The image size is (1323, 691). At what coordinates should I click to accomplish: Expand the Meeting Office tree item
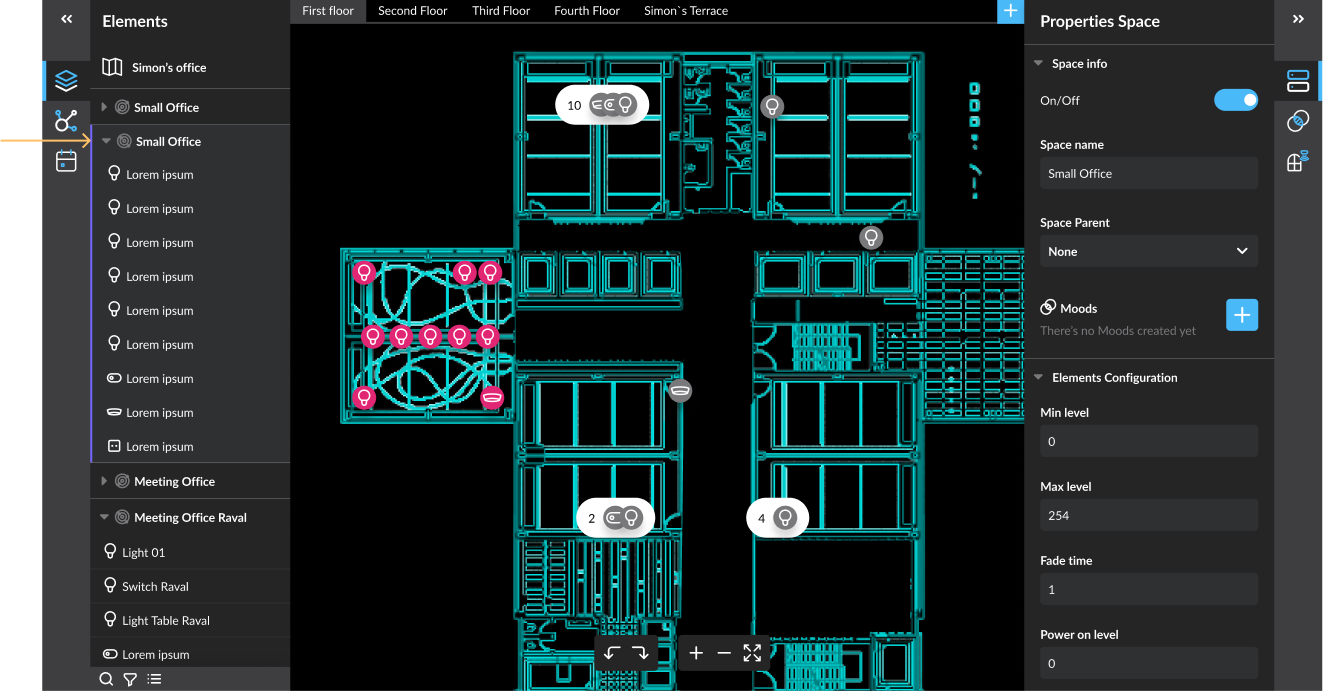pos(105,481)
